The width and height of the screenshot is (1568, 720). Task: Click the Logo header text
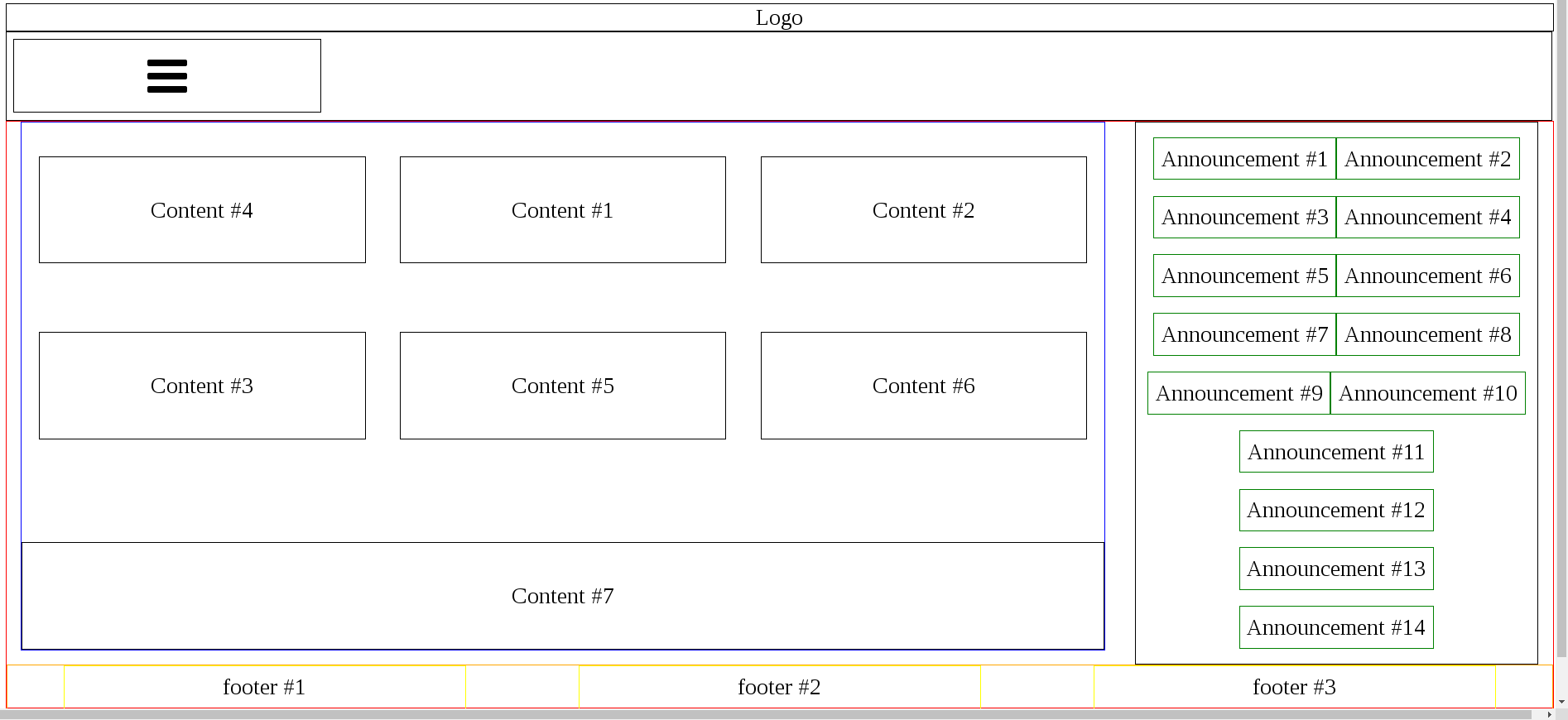click(x=778, y=17)
